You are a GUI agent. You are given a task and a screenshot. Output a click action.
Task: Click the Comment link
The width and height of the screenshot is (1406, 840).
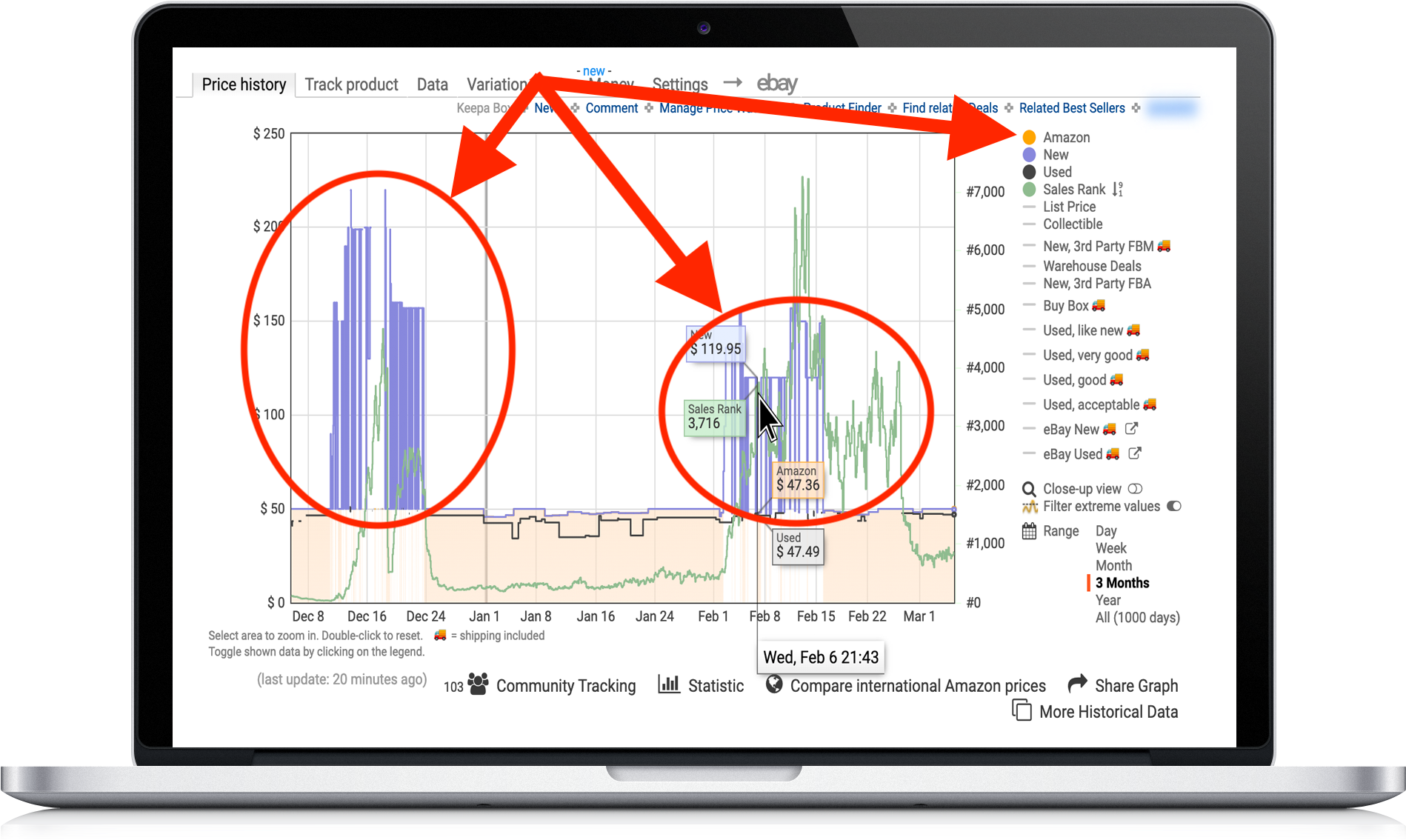[x=611, y=108]
